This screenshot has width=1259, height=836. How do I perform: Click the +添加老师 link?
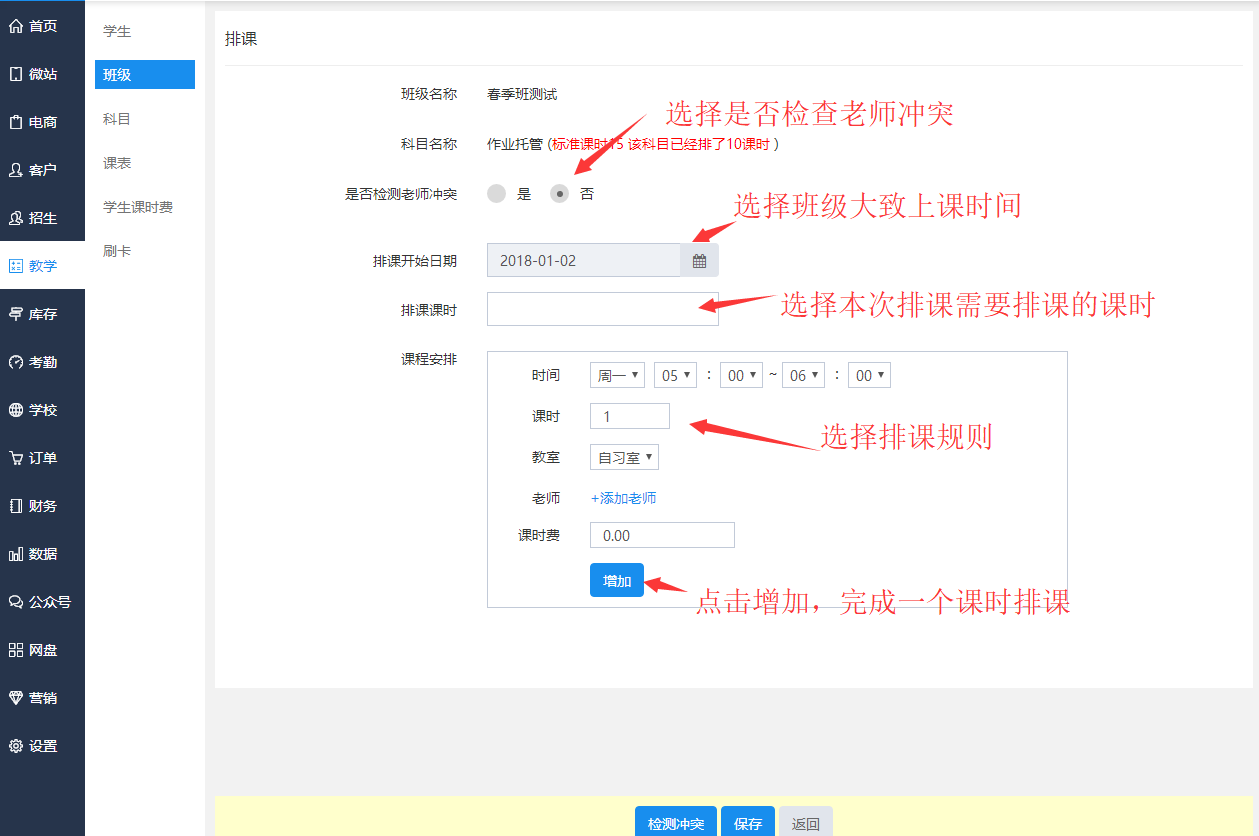pos(621,496)
